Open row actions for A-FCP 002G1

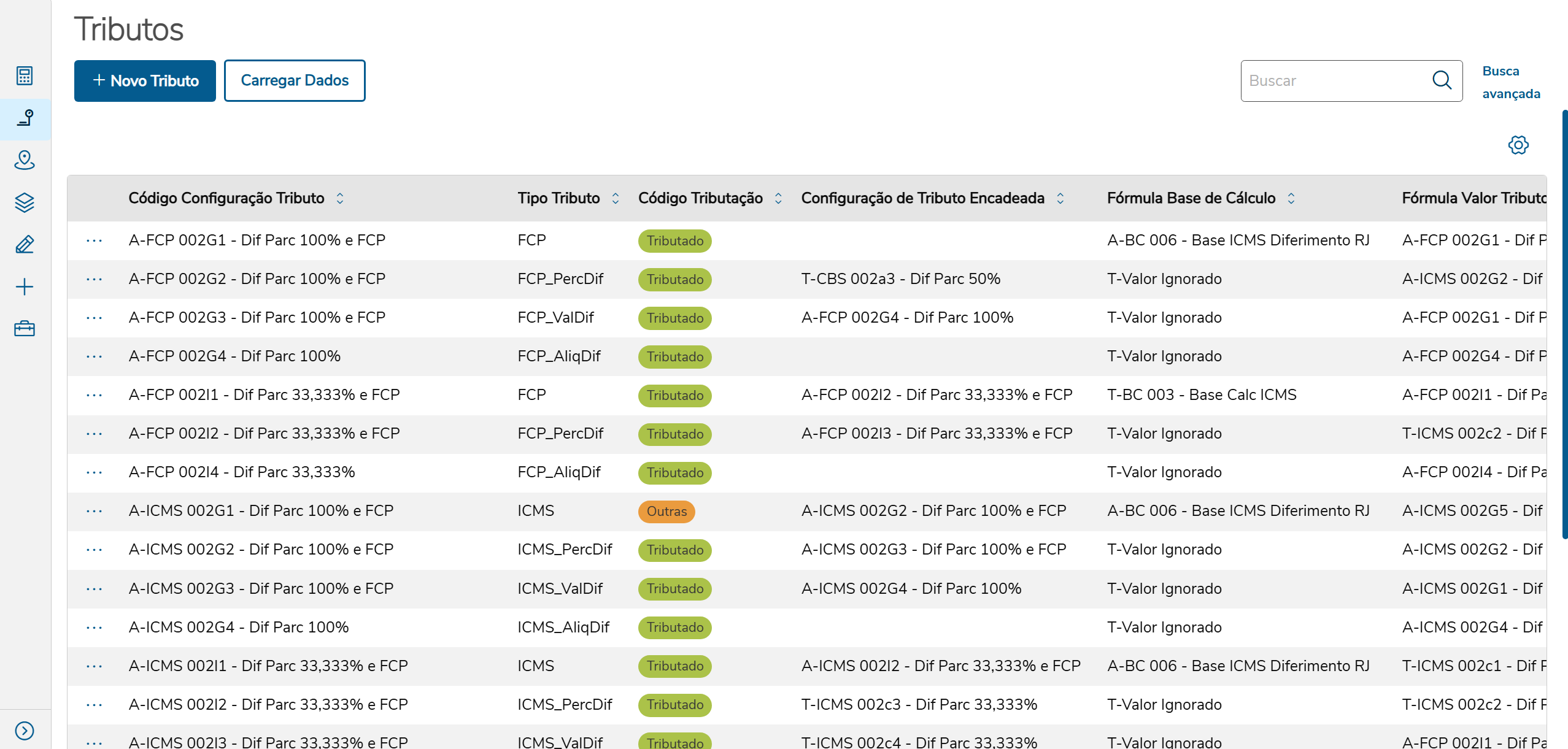click(95, 240)
